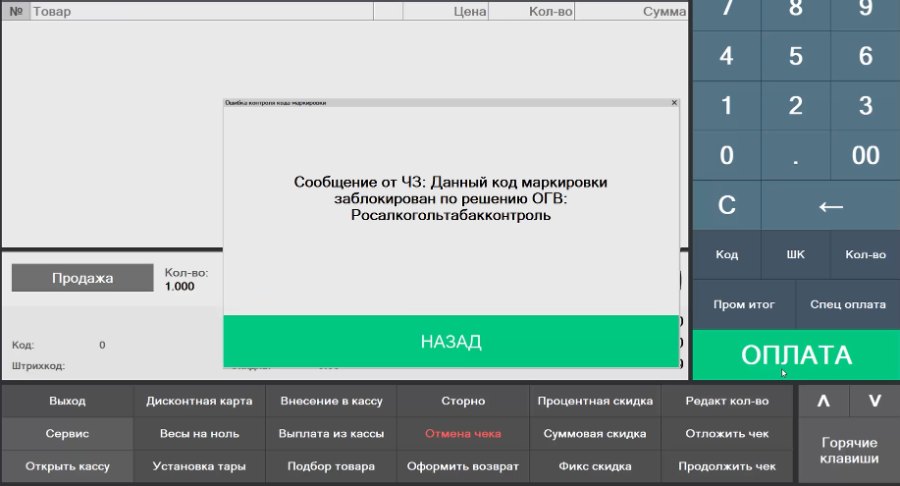Image resolution: width=900 pixels, height=486 pixels.
Task: Click Дисконтная карта button
Action: tap(199, 401)
